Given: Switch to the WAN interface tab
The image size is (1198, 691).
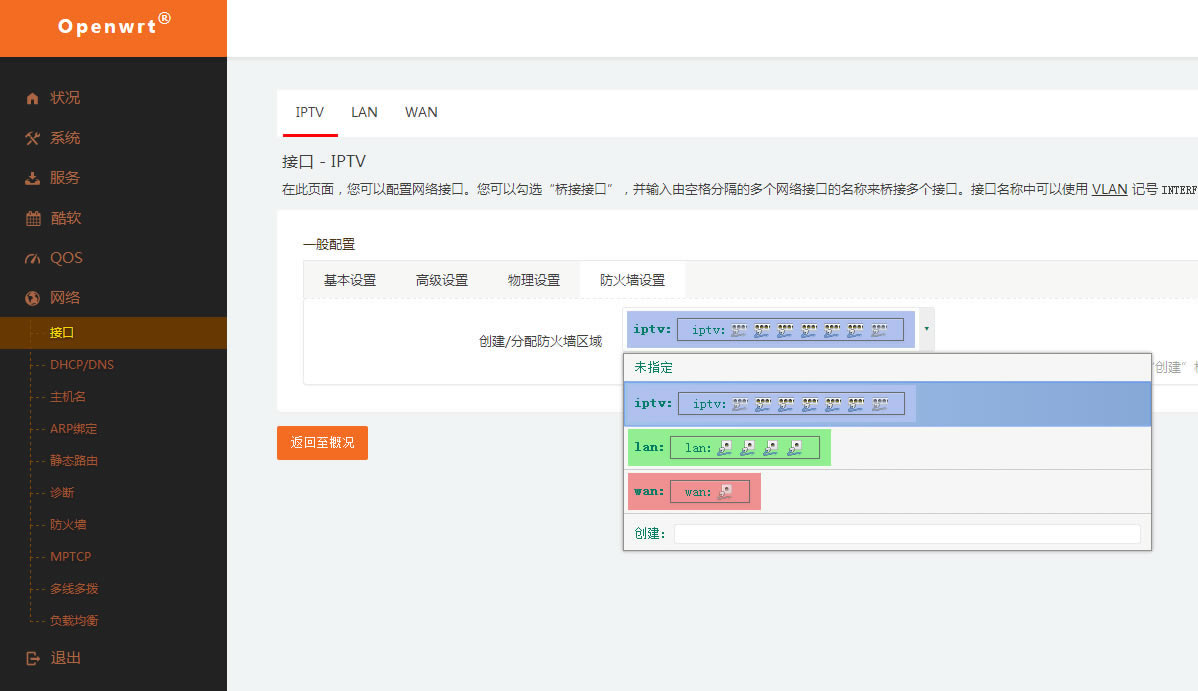Looking at the screenshot, I should tap(421, 112).
